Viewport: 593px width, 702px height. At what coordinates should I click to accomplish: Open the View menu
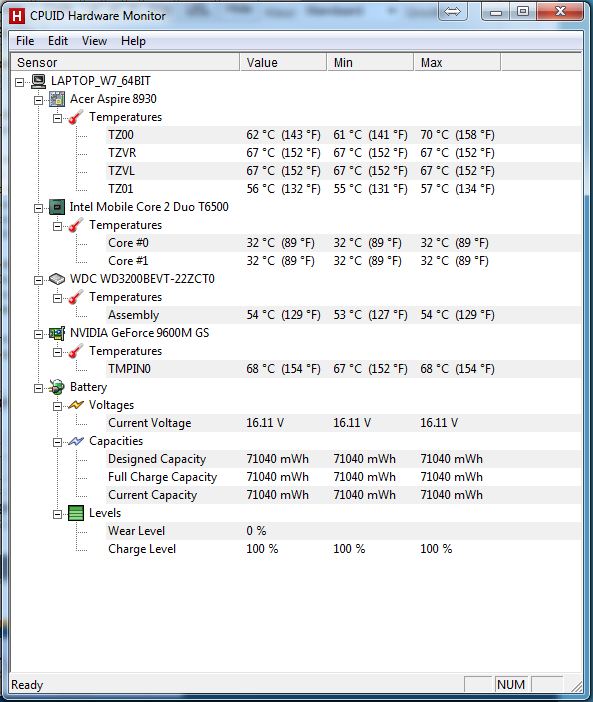tap(94, 41)
